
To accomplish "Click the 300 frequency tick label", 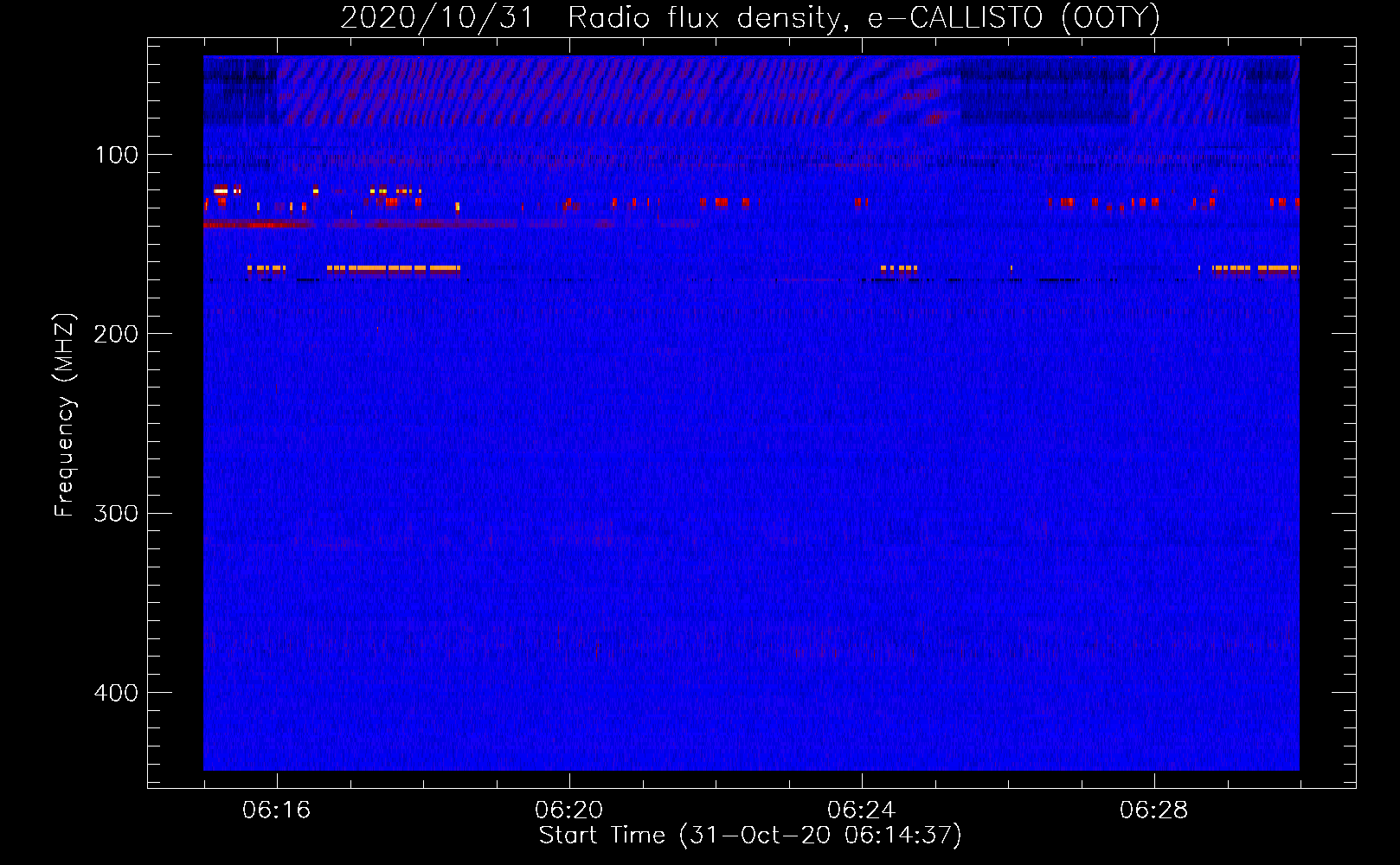I will pos(117,514).
